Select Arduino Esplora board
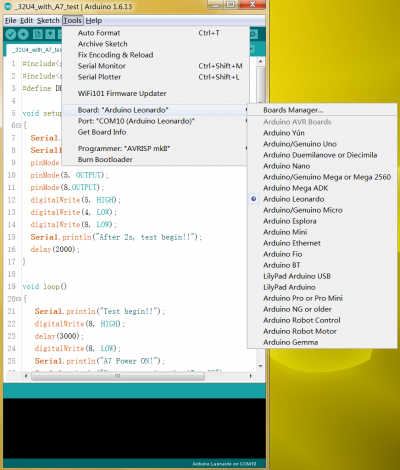This screenshot has height=470, width=400. click(x=322, y=221)
